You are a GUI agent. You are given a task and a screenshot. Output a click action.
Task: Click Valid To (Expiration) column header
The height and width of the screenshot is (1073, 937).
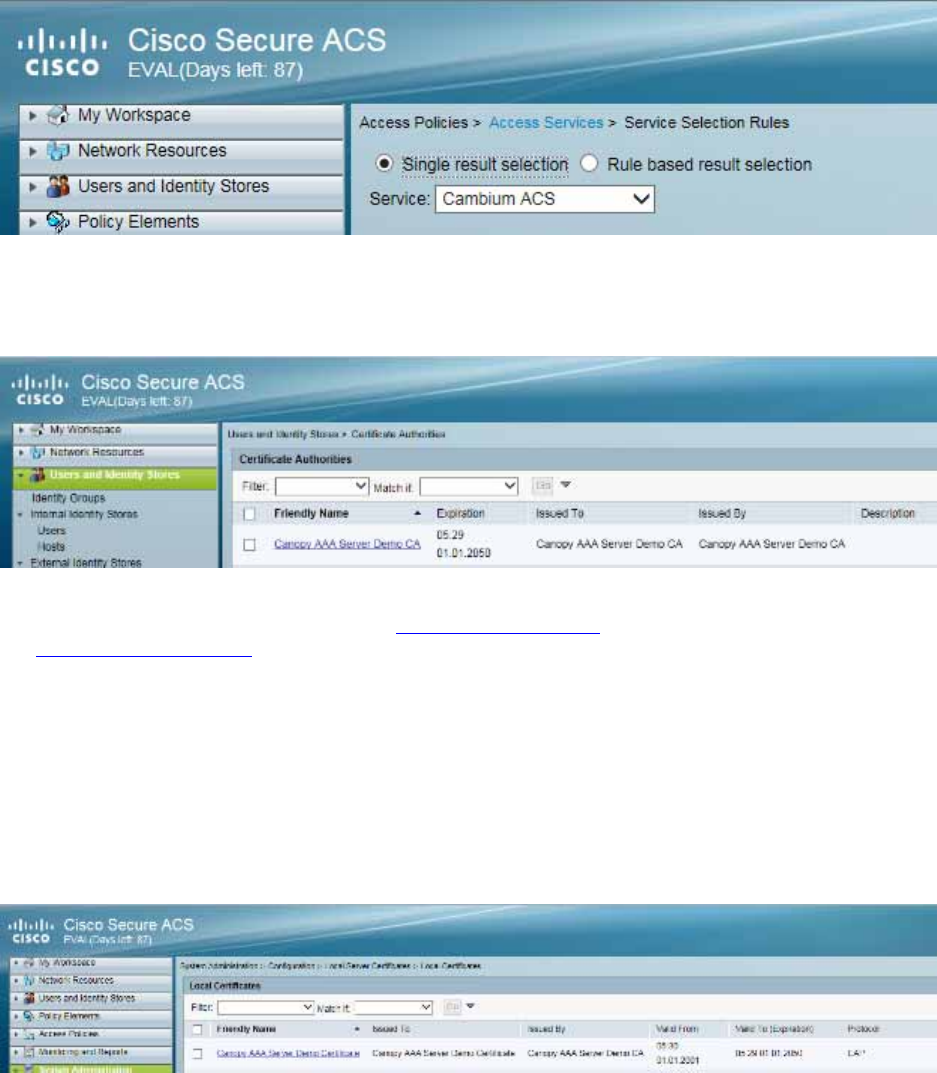774,1029
